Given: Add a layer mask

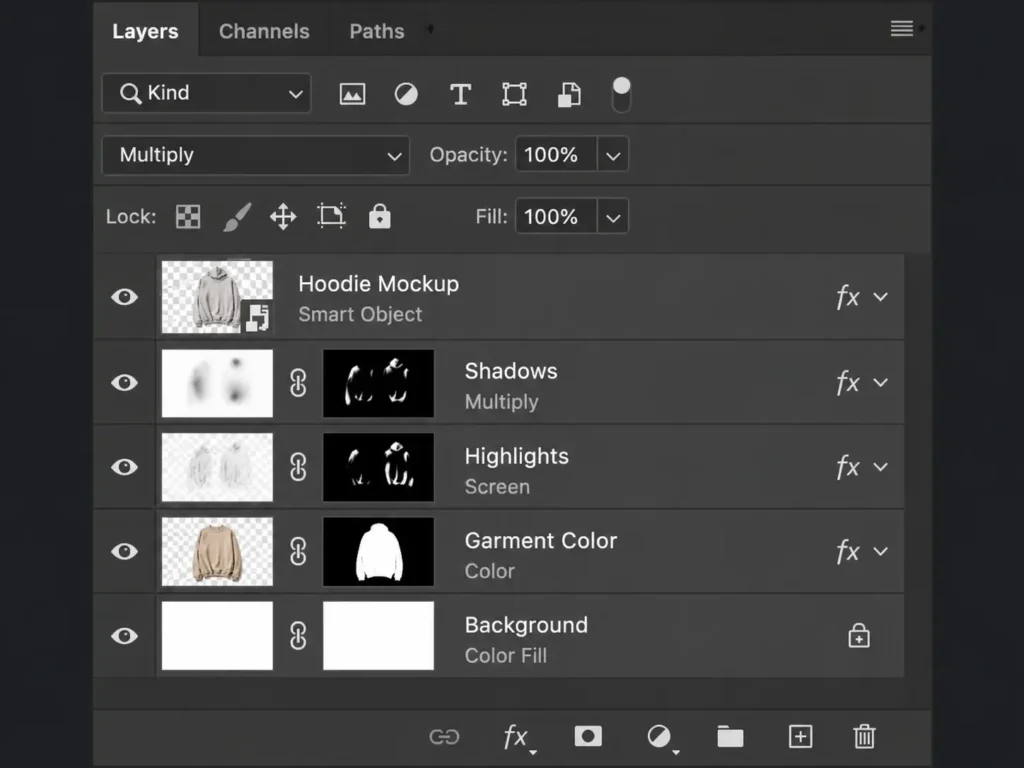Looking at the screenshot, I should [x=588, y=737].
